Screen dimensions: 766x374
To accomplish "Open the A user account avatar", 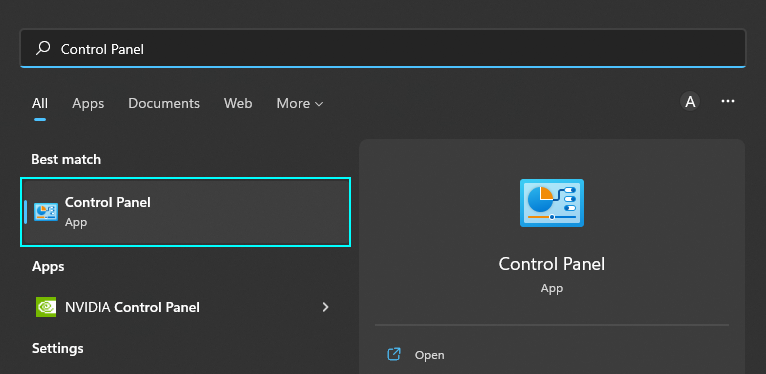I will coord(690,102).
